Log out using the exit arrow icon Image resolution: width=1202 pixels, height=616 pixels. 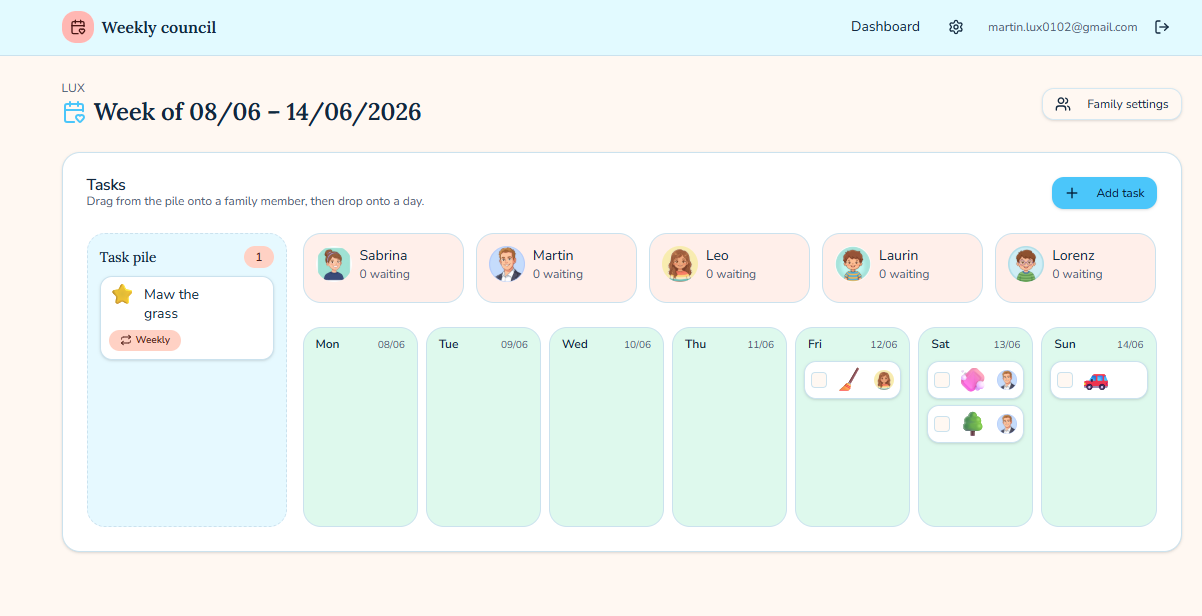coord(1162,27)
